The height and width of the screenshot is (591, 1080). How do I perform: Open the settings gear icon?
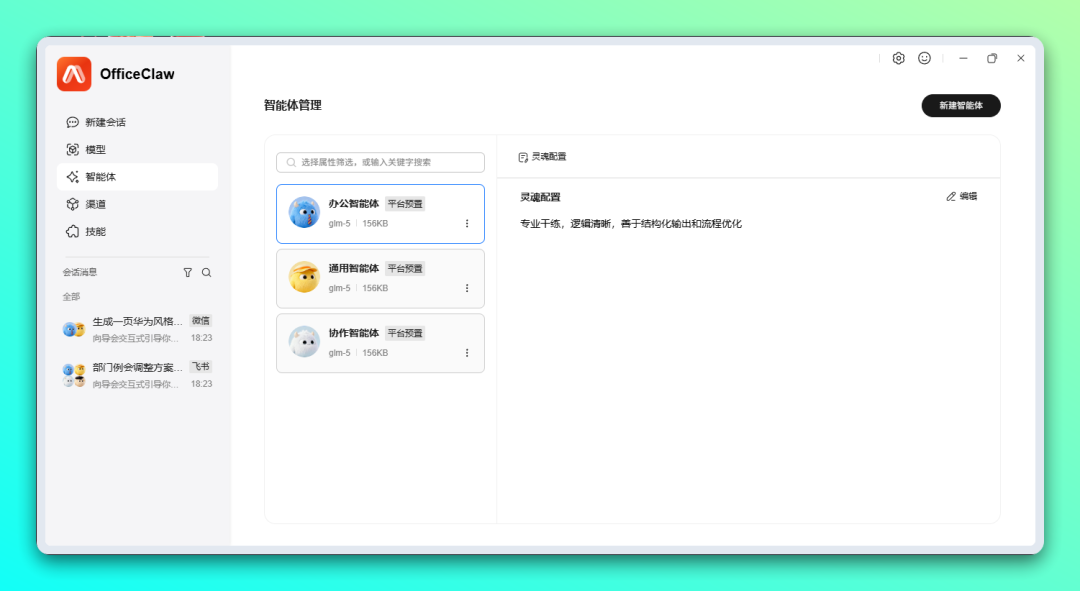[898, 58]
